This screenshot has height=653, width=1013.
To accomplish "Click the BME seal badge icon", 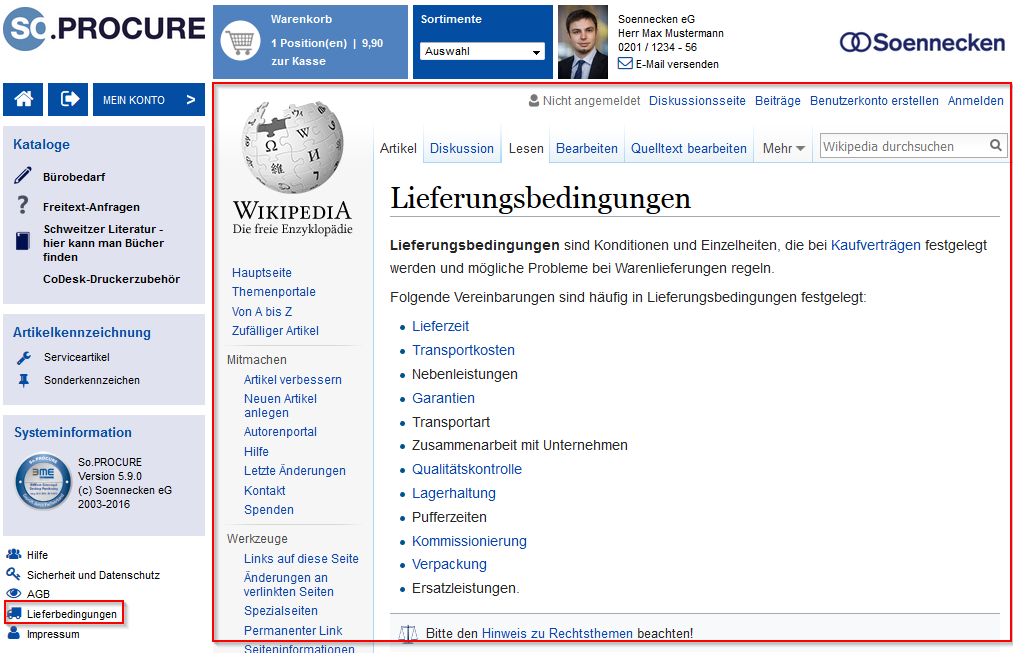I will pos(43,481).
